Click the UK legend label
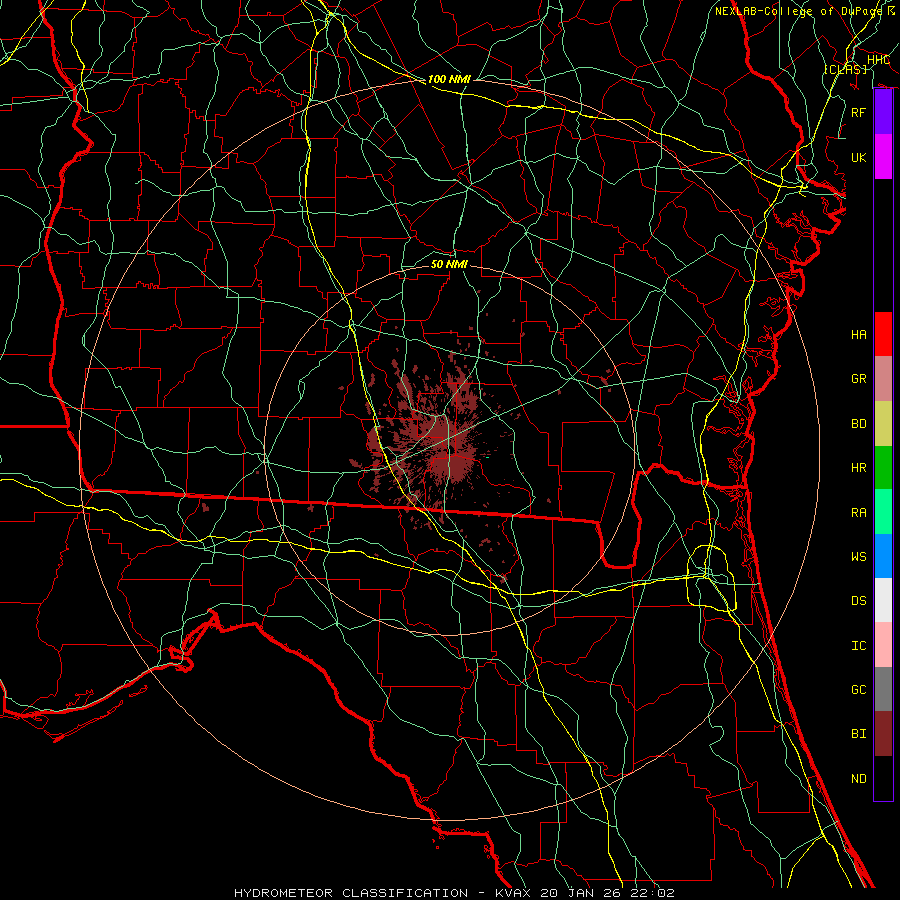Screen dimensions: 900x900 859,157
